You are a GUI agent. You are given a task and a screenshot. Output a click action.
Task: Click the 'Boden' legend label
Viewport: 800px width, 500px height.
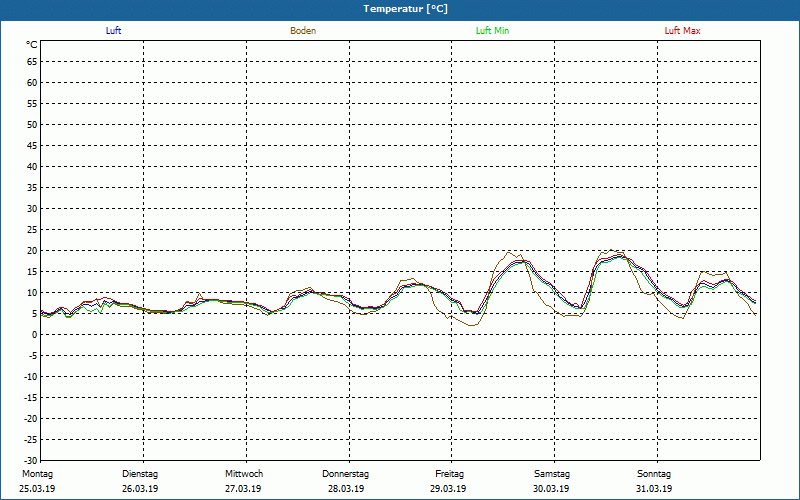[x=303, y=31]
